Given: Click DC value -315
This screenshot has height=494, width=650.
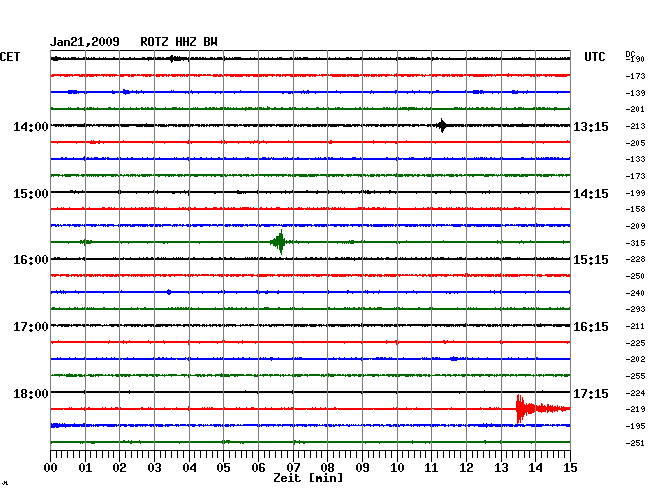Looking at the screenshot, I should [635, 243].
